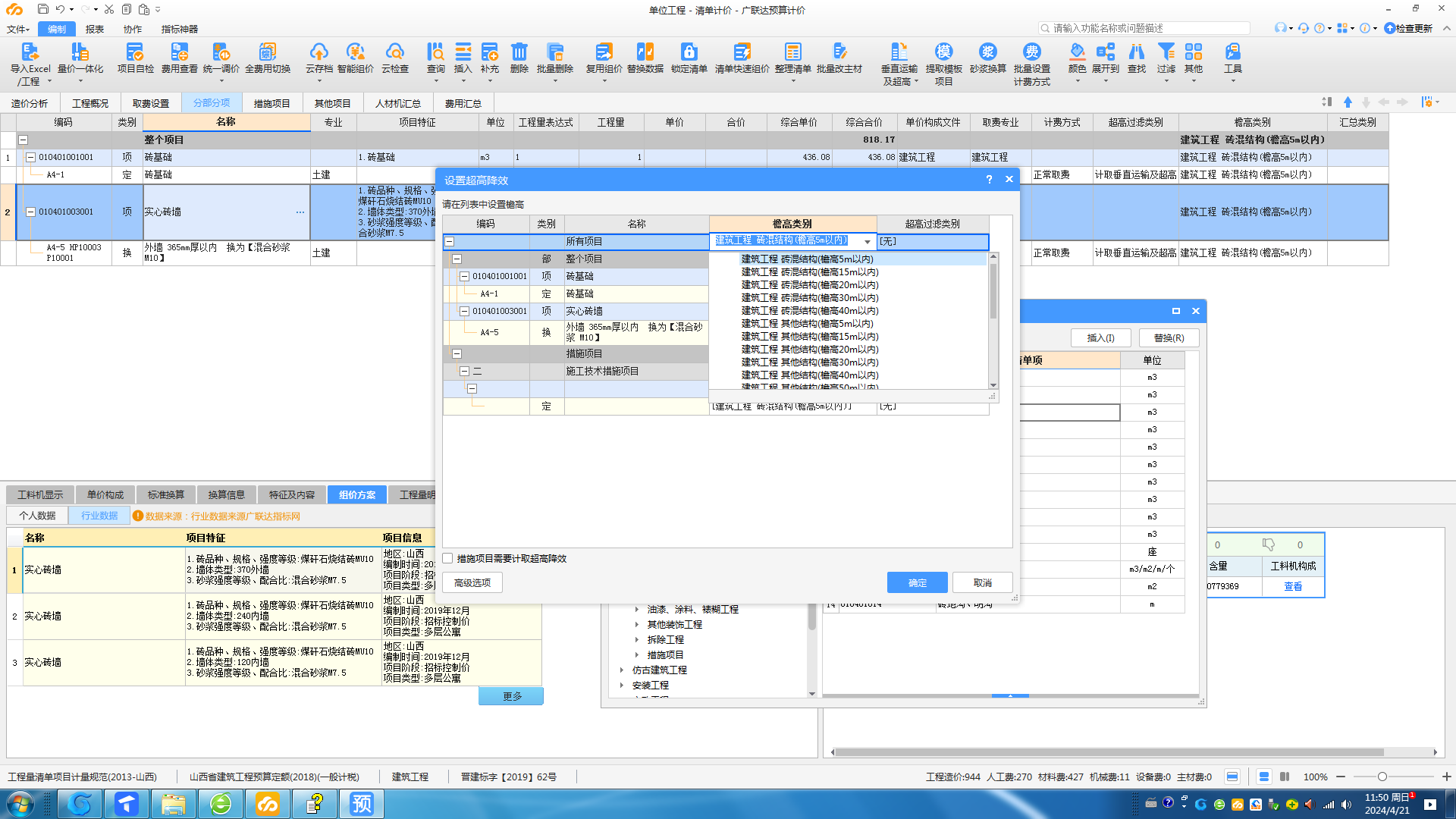Select 个人数据 tab
This screenshot has width=1456, height=819.
click(38, 516)
